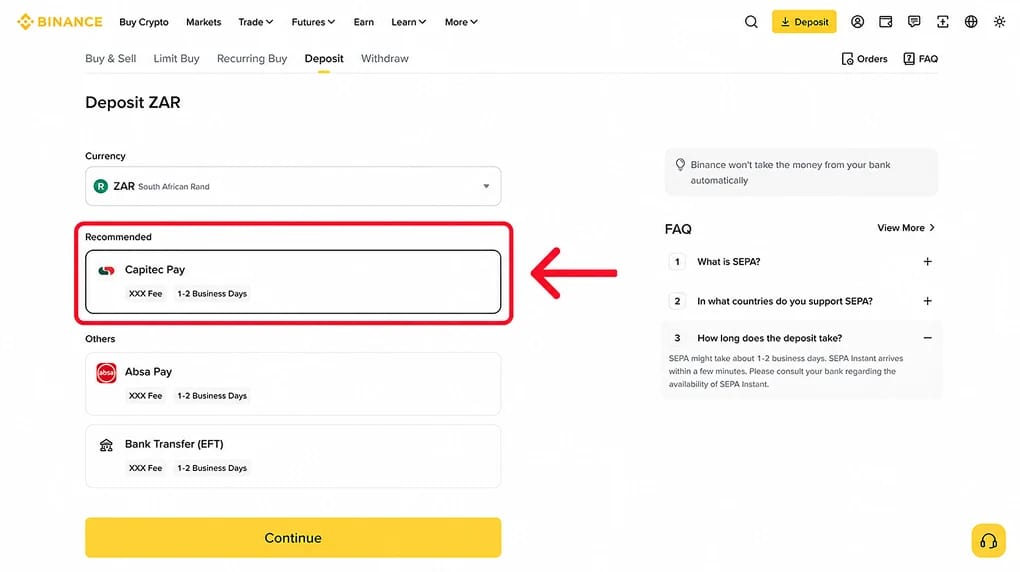1020x572 pixels.
Task: Click the Others section label
Action: click(100, 339)
